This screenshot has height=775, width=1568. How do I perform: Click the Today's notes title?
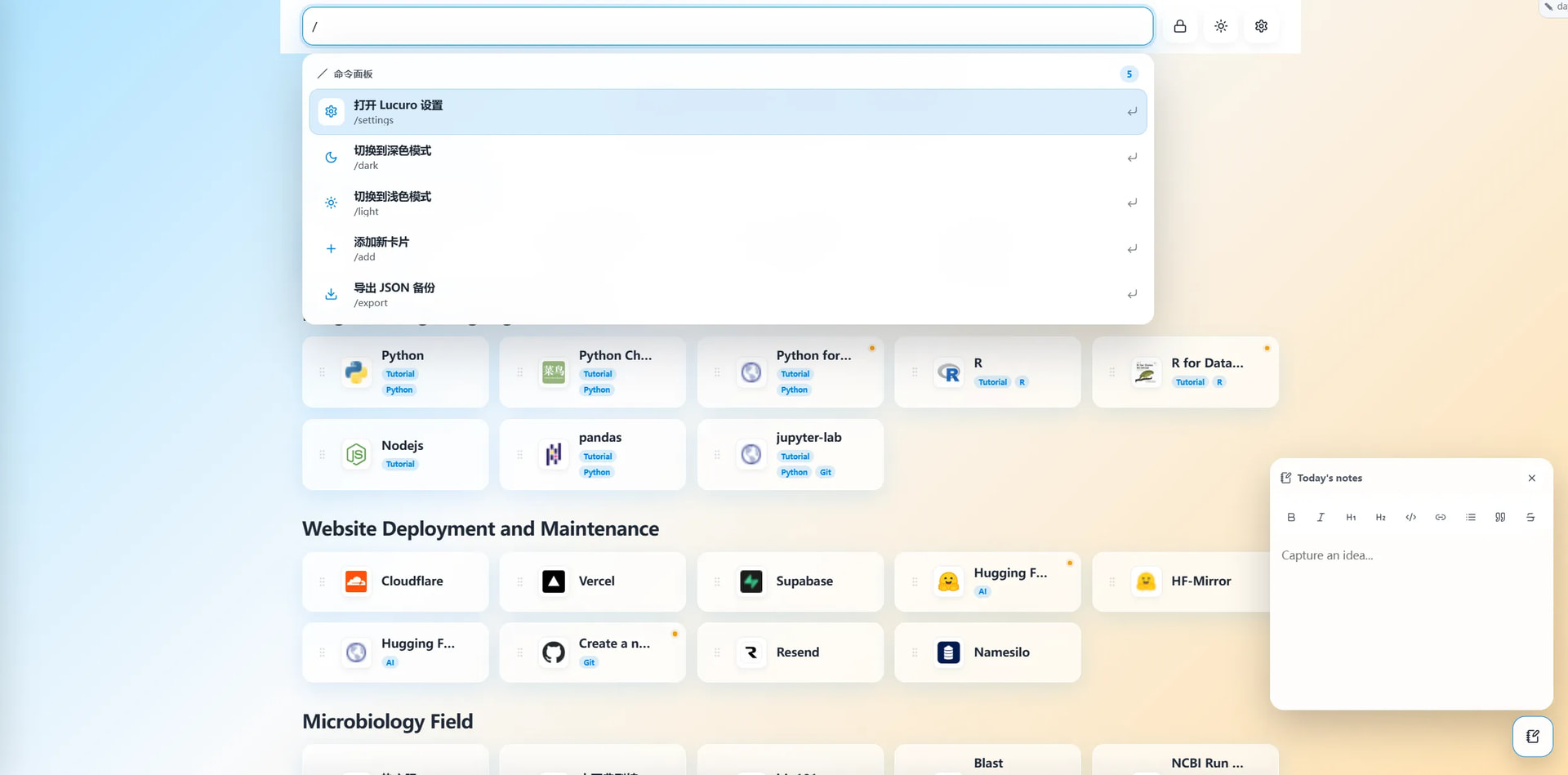coord(1330,479)
